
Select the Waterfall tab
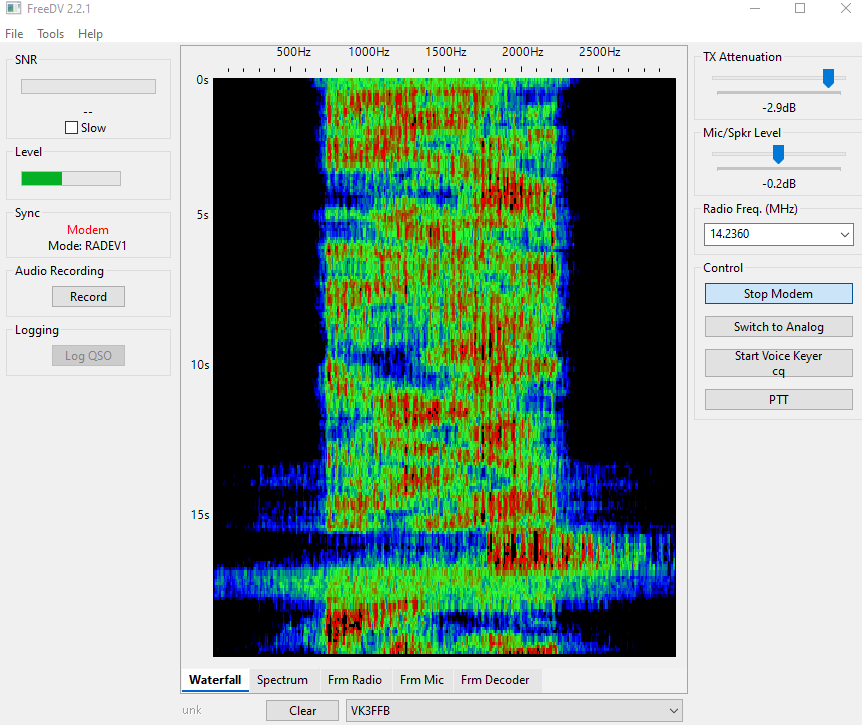(215, 680)
